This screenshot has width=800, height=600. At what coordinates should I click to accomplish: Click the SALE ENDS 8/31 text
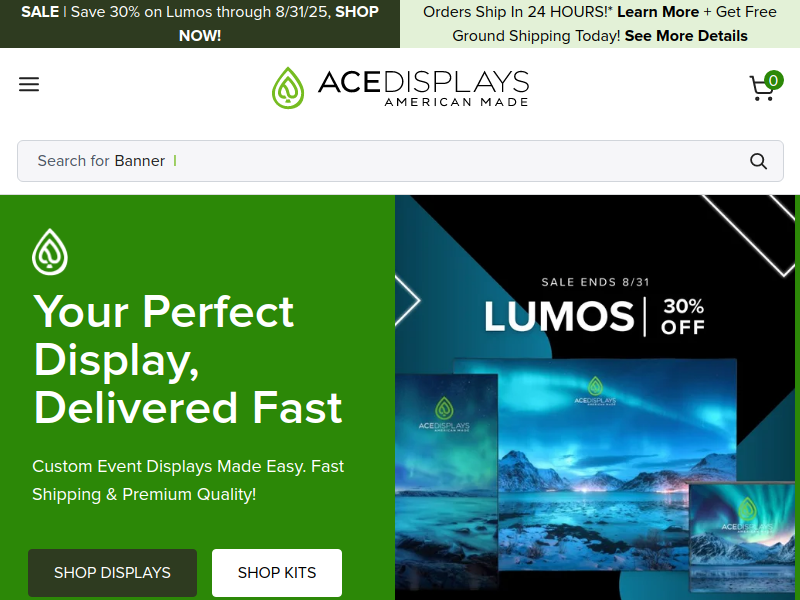coord(595,282)
